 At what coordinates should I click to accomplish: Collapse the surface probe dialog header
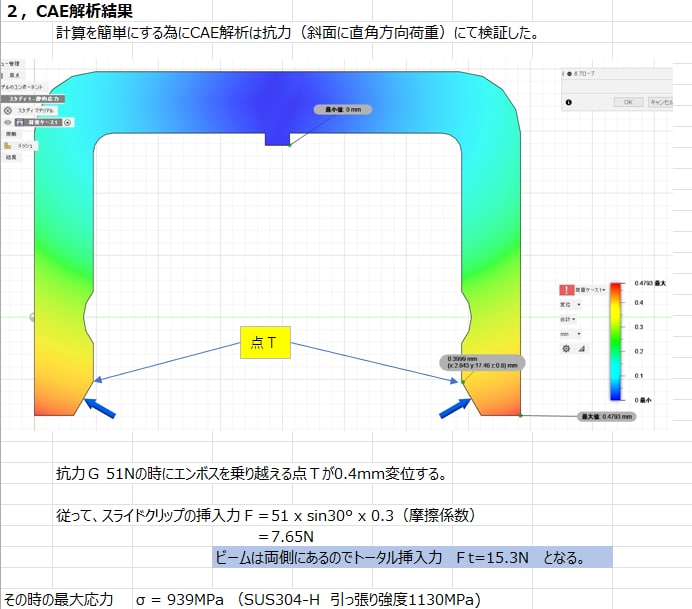[569, 74]
